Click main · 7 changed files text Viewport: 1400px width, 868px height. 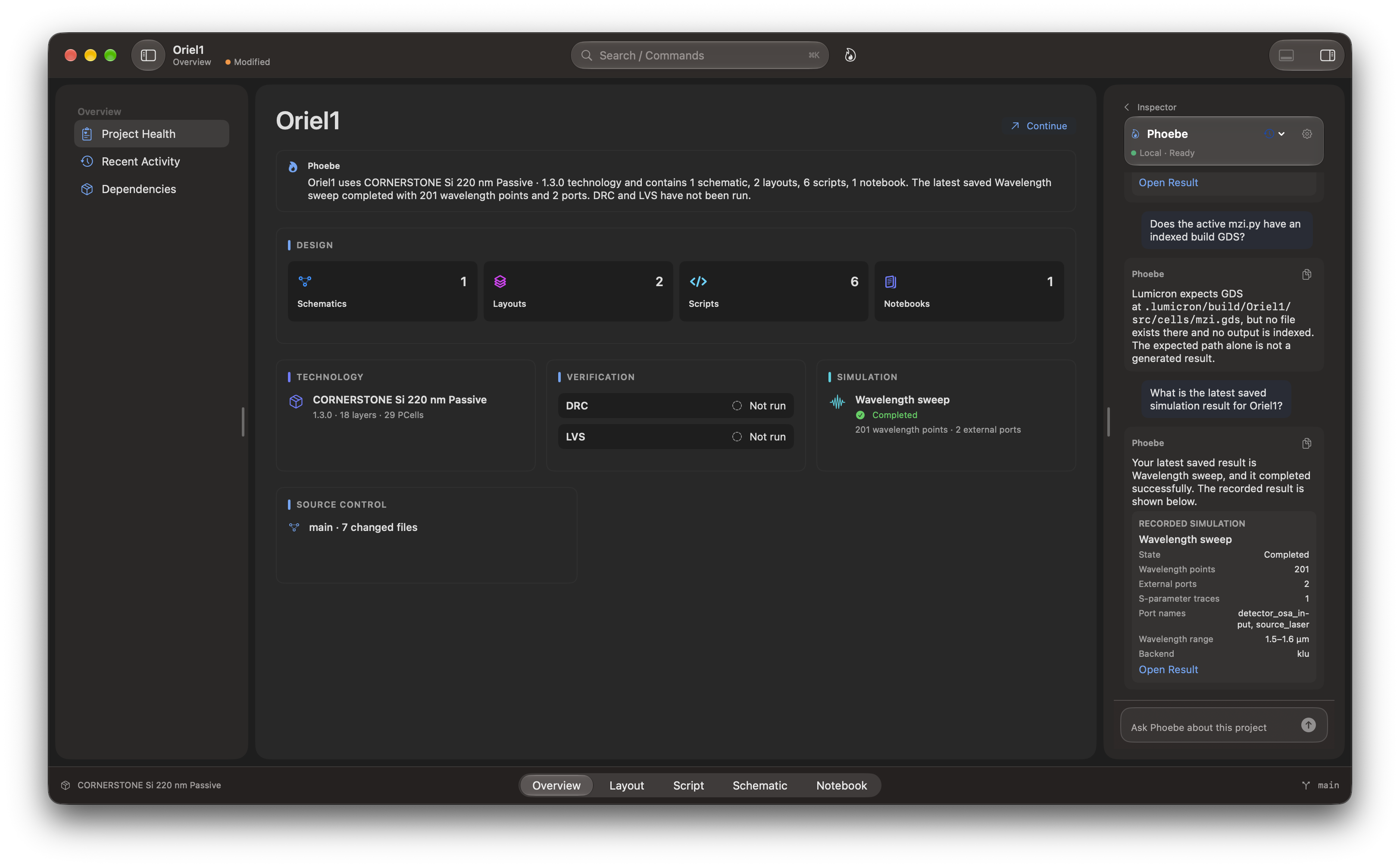coord(363,527)
